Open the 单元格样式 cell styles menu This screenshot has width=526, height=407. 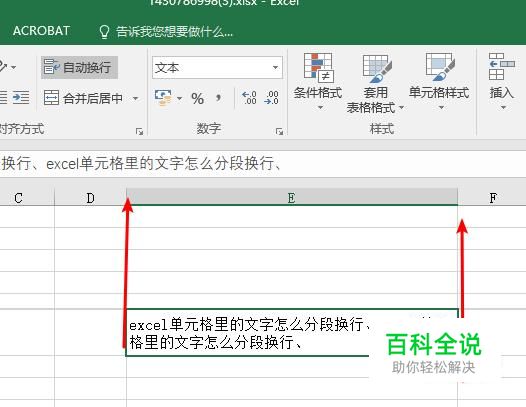pyautogui.click(x=439, y=82)
